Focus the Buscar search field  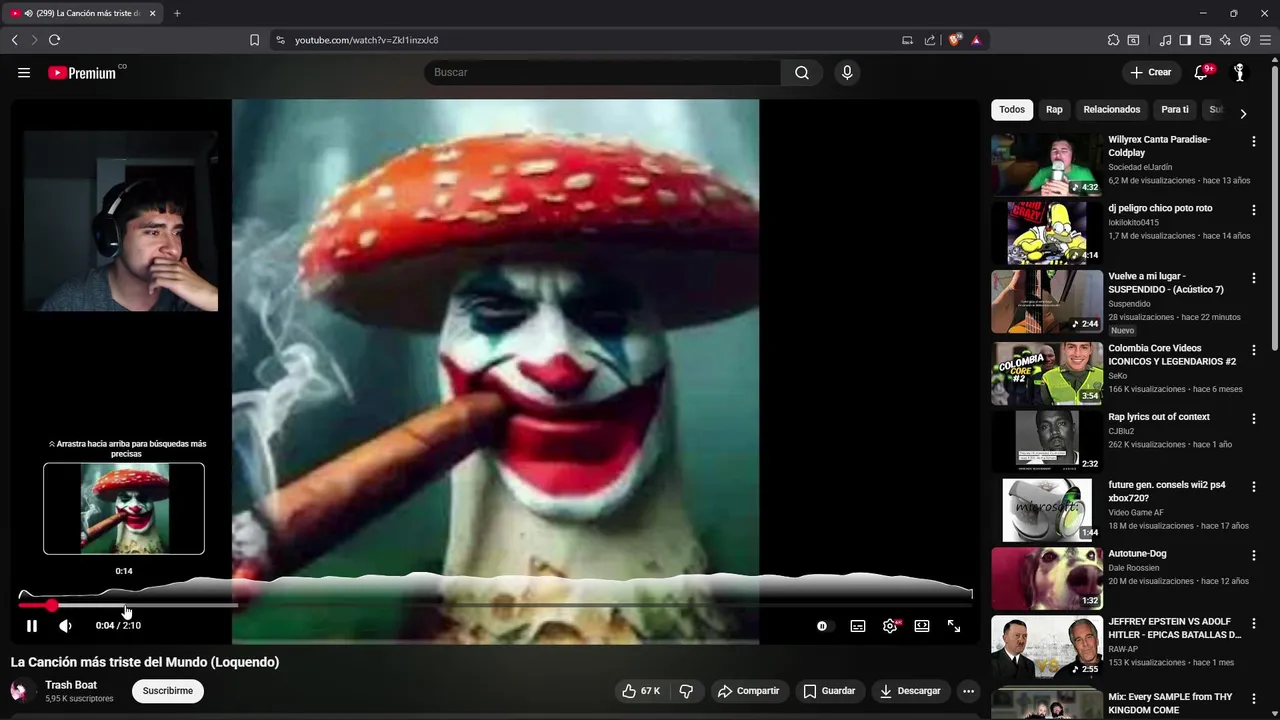tap(603, 72)
